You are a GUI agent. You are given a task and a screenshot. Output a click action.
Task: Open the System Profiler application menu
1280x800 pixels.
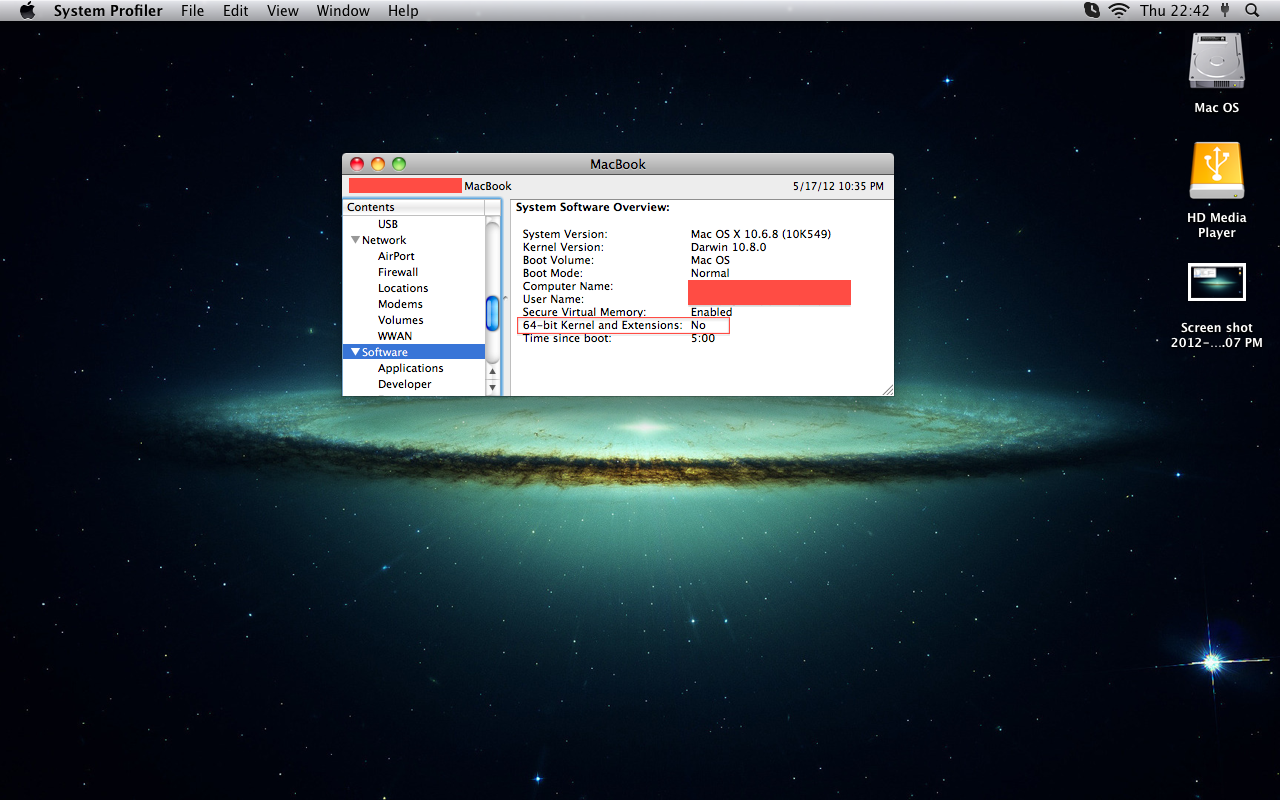tap(108, 11)
